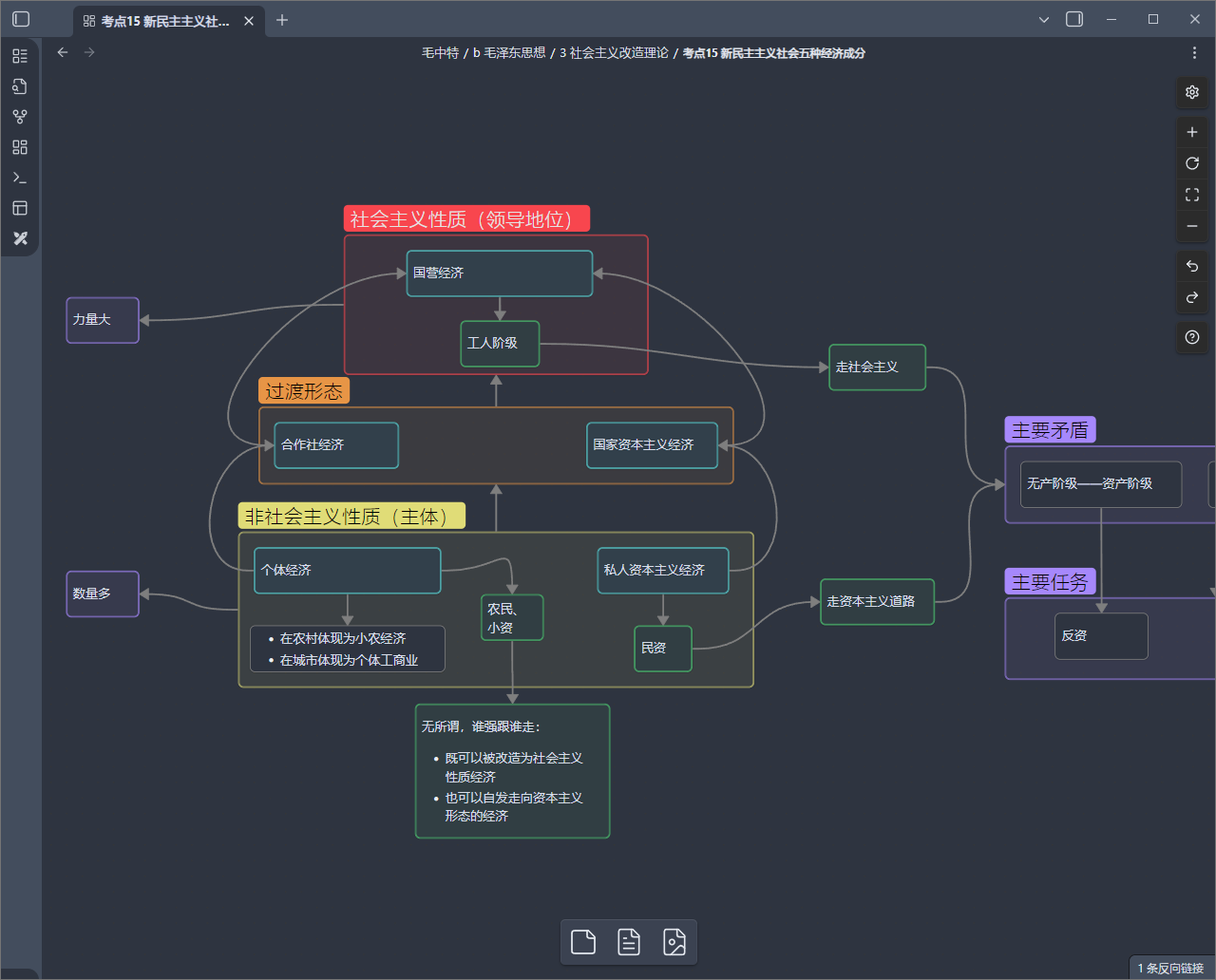The height and width of the screenshot is (980, 1216).
Task: Select the 个体经济 card
Action: tap(348, 571)
